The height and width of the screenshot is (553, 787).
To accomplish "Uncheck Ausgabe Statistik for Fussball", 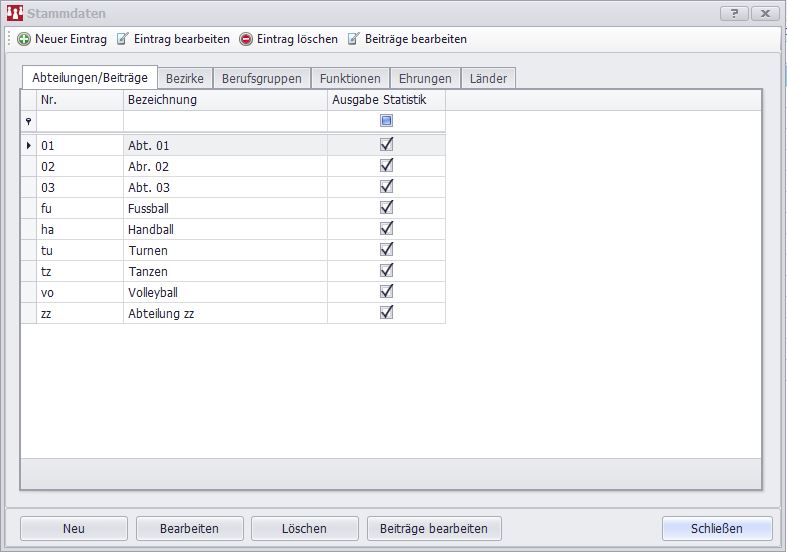I will [x=386, y=207].
